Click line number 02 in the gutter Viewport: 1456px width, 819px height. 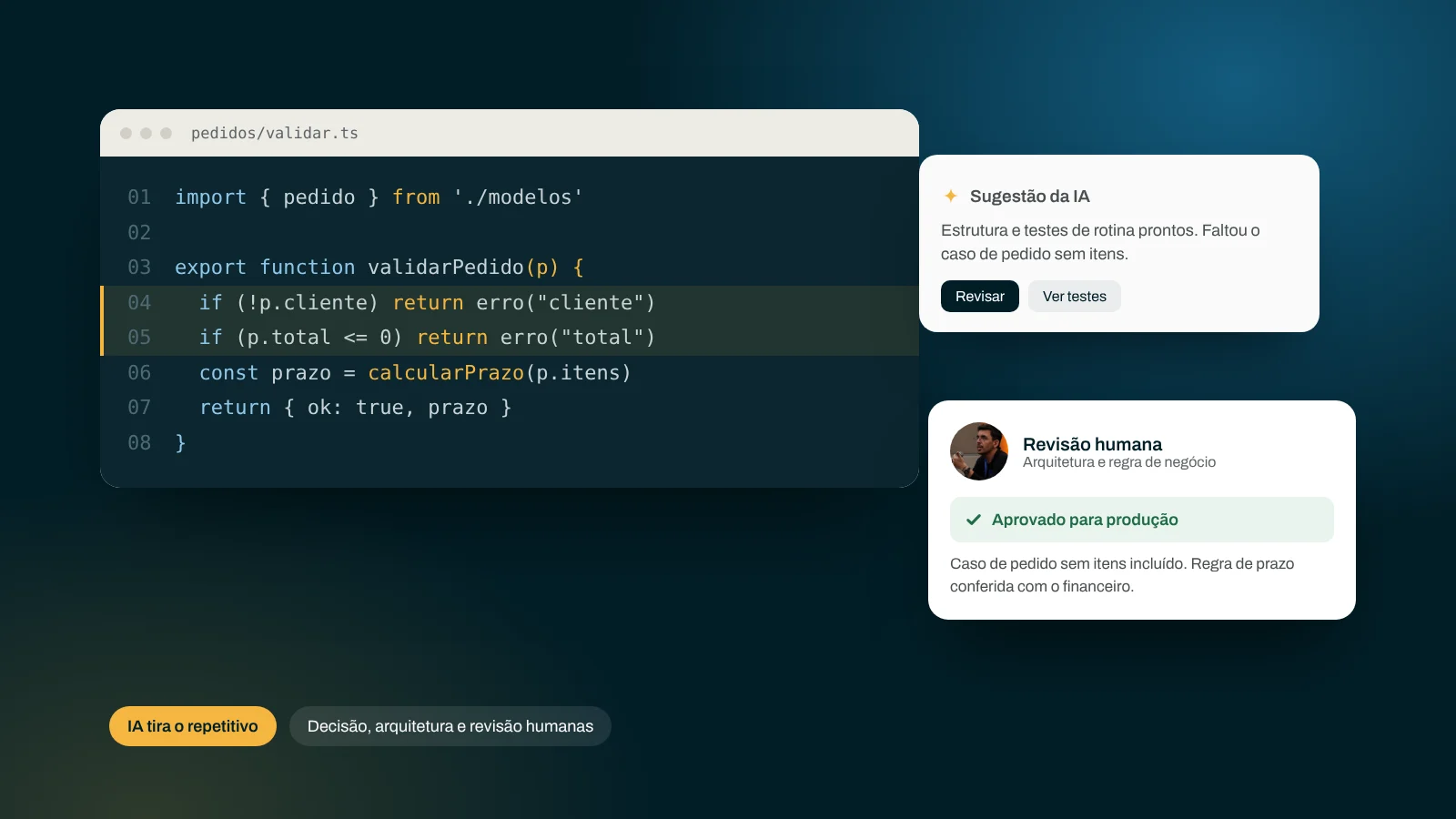point(139,232)
